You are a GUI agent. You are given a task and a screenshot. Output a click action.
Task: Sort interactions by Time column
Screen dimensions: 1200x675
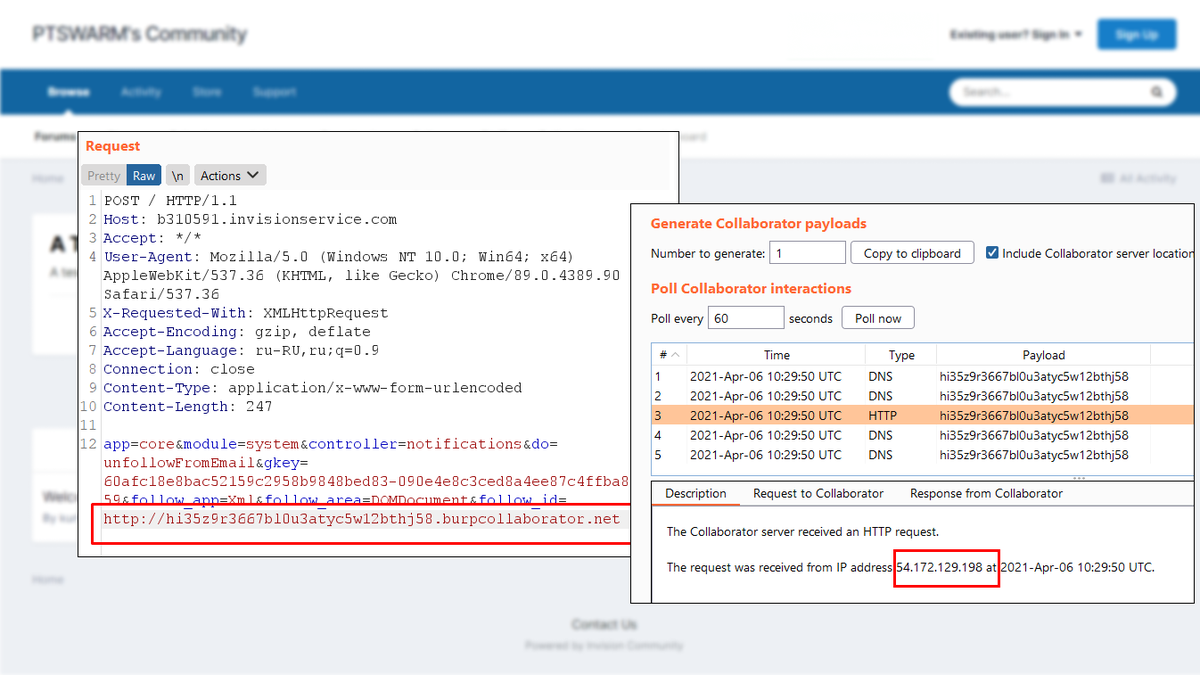776,355
